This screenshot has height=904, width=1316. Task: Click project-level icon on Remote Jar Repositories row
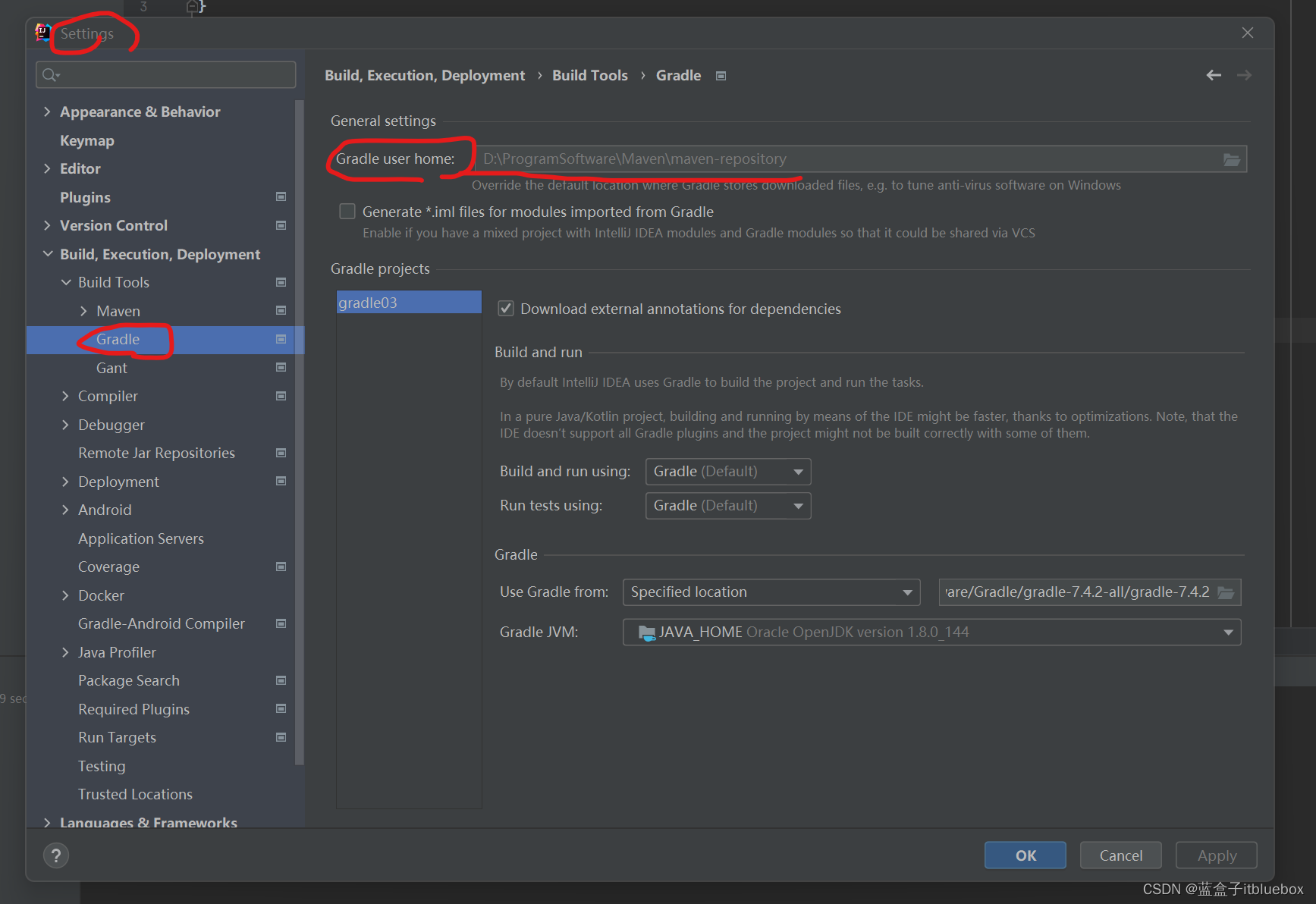tap(281, 453)
